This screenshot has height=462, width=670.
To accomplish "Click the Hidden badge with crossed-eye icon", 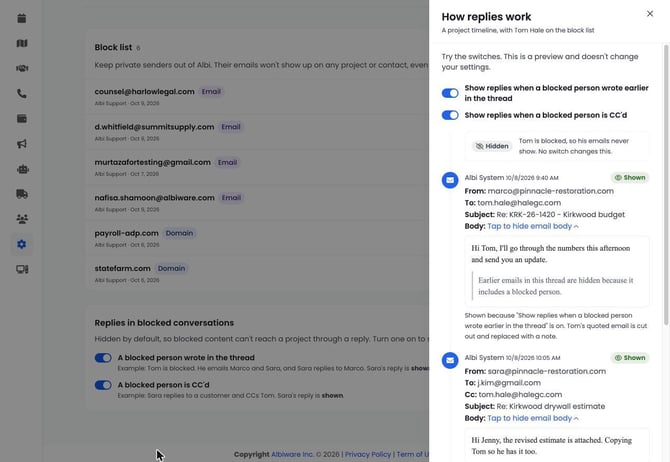I will coord(492,146).
